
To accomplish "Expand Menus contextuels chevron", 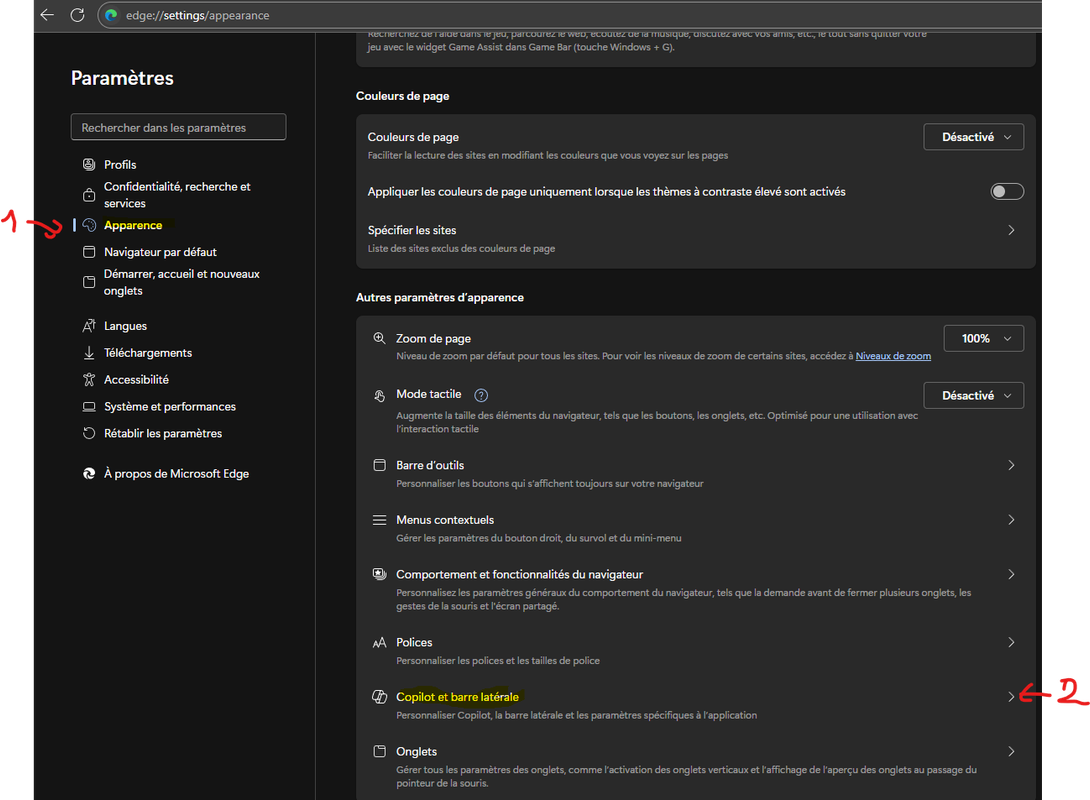I will click(x=1011, y=520).
